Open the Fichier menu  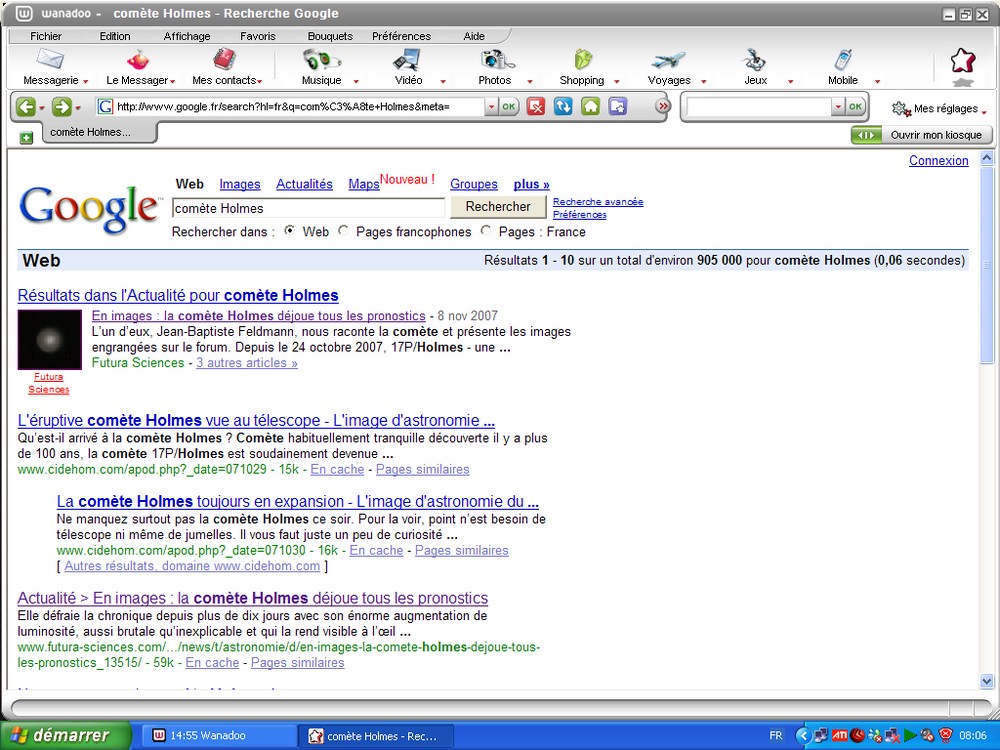[x=46, y=36]
